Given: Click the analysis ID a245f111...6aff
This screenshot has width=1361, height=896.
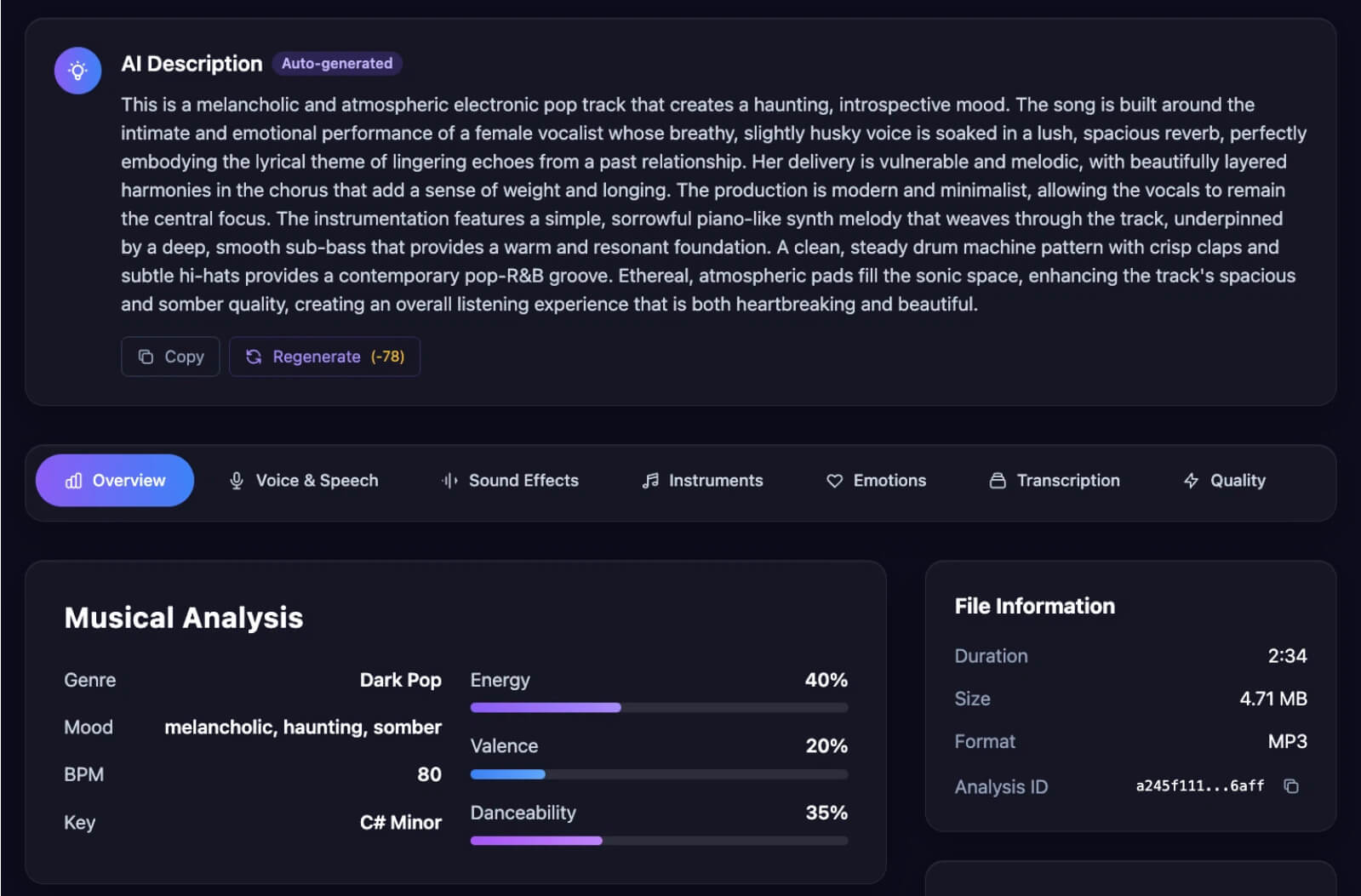Looking at the screenshot, I should pos(1199,786).
